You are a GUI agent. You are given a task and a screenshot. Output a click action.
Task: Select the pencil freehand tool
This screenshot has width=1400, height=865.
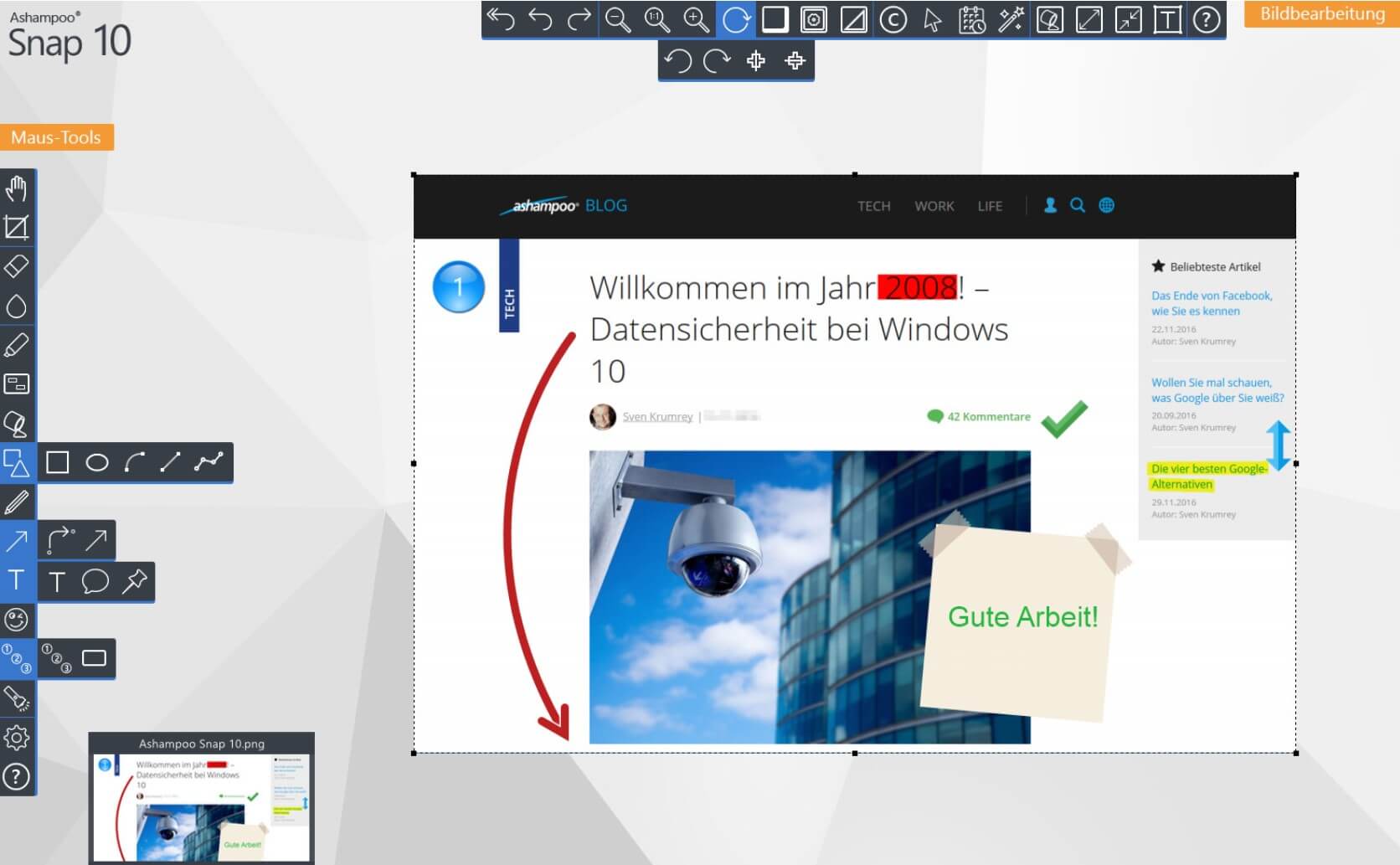coord(17,502)
